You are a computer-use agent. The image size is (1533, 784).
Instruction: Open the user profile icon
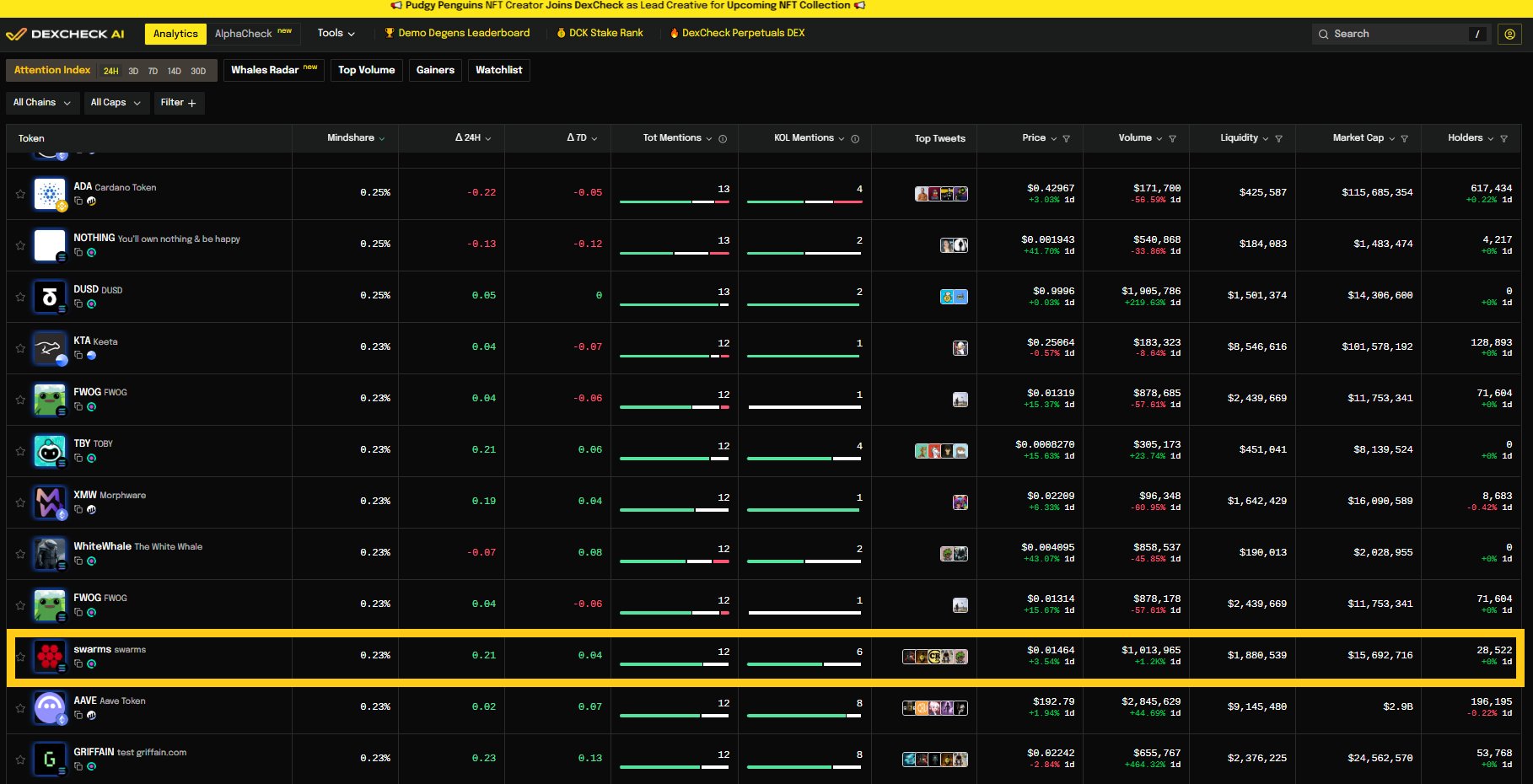[1509, 34]
